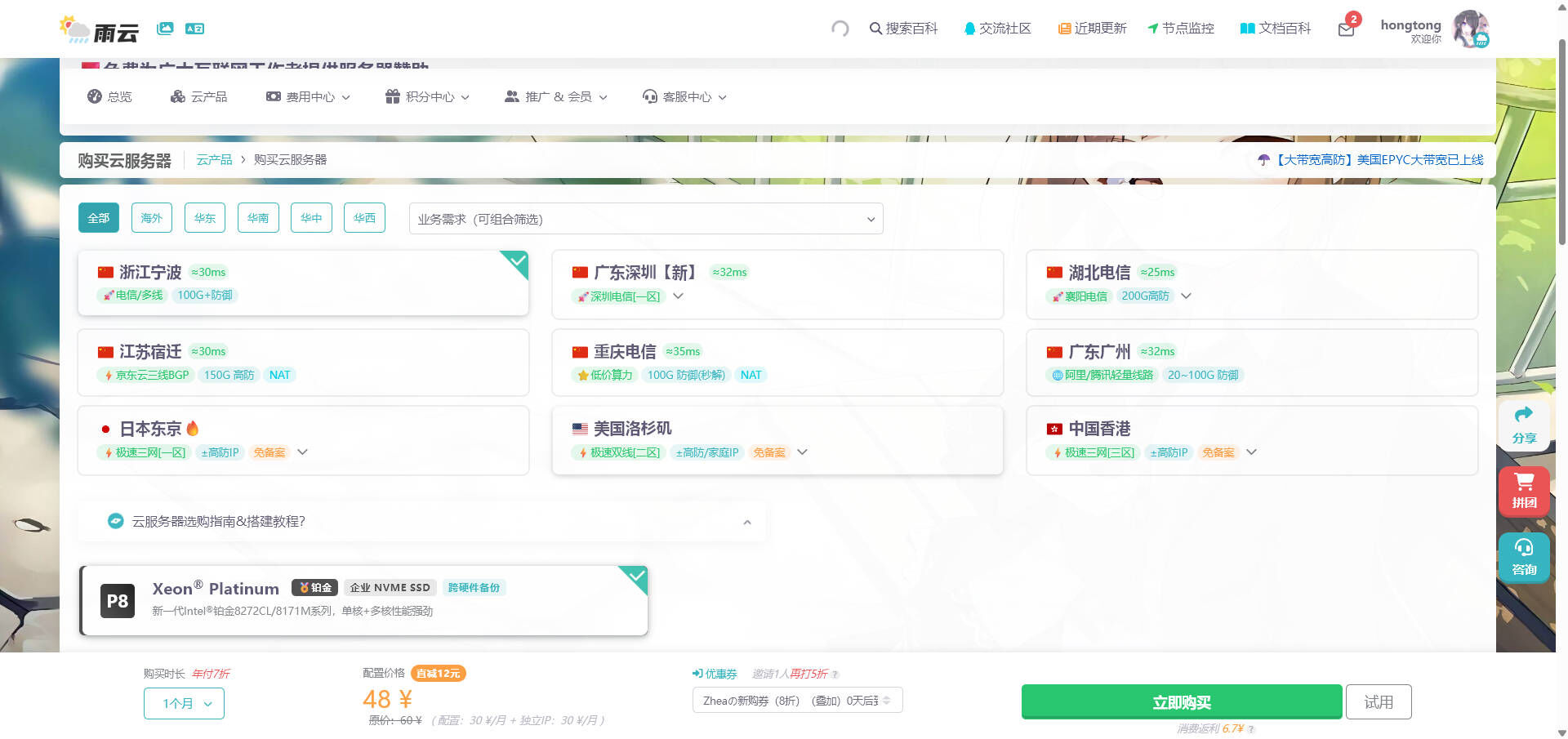
Task: Click the 分享 share icon on the right edge
Action: coord(1524,424)
